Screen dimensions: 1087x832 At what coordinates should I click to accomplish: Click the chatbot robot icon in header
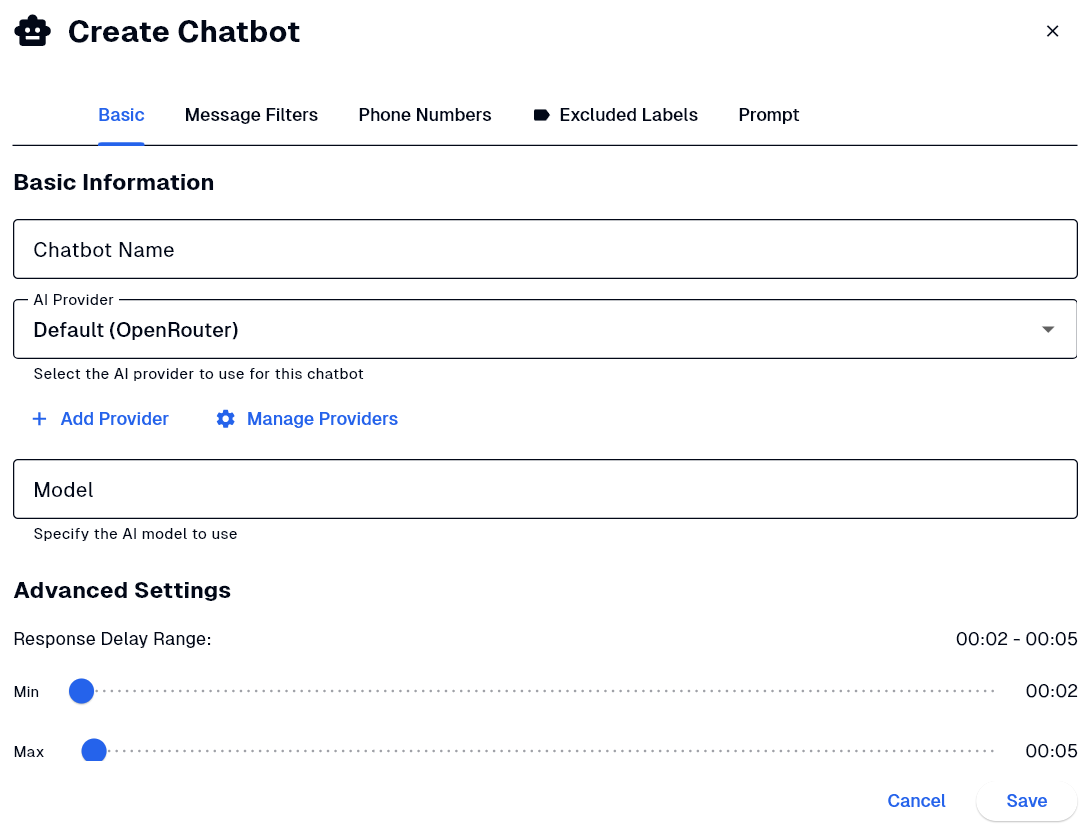pyautogui.click(x=33, y=31)
